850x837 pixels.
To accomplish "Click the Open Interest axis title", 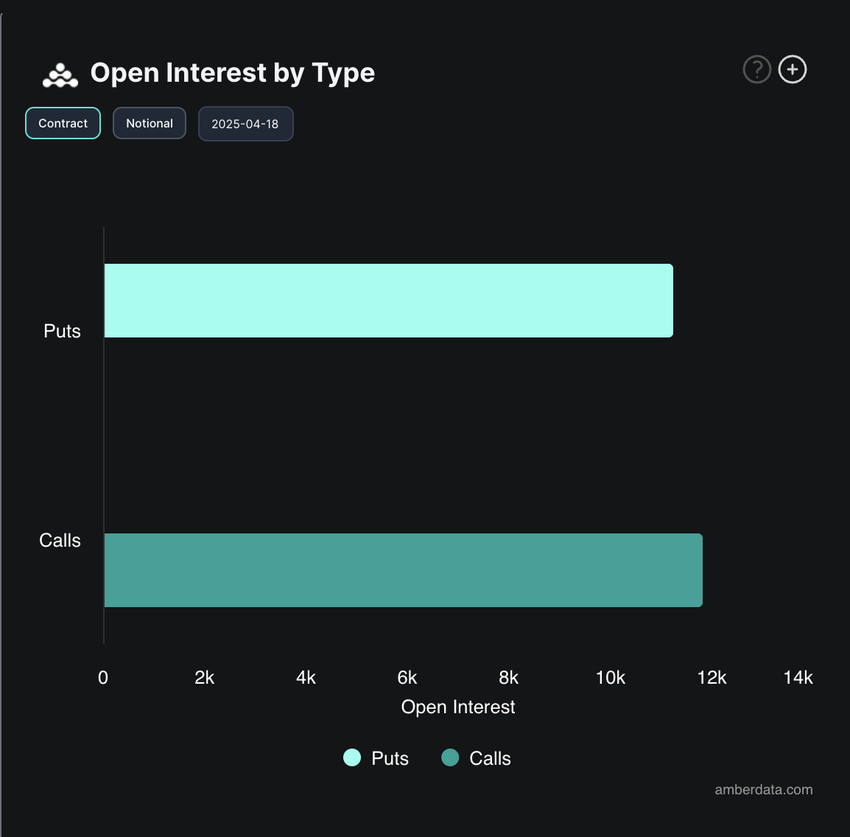I will [458, 707].
